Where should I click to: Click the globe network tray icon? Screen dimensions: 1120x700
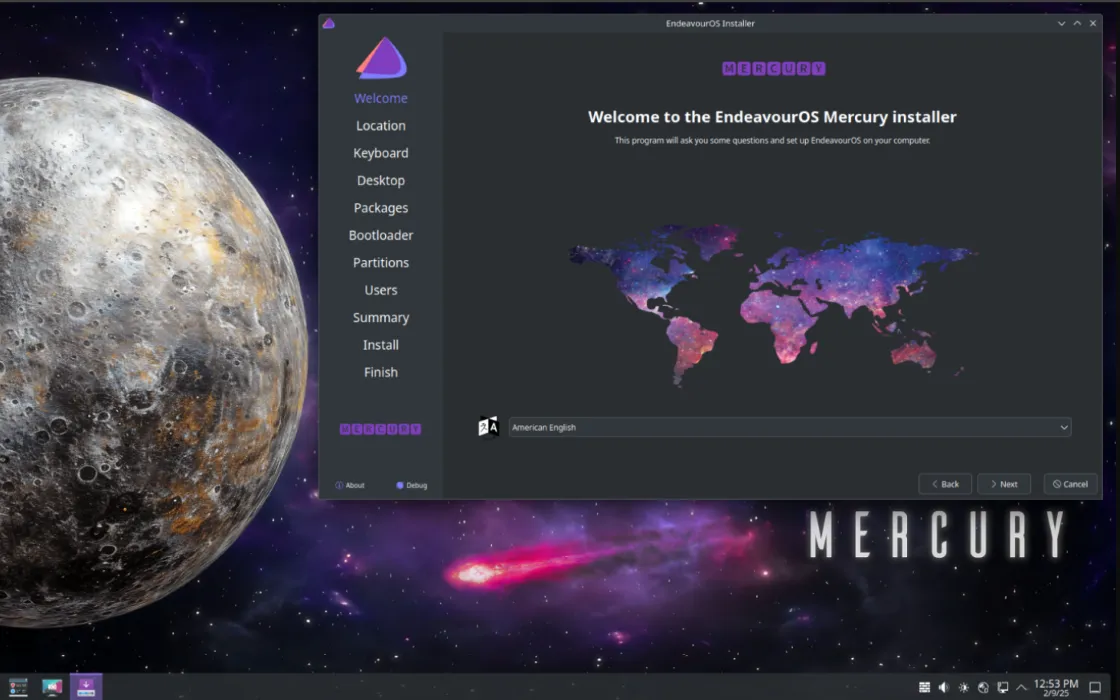click(x=983, y=687)
